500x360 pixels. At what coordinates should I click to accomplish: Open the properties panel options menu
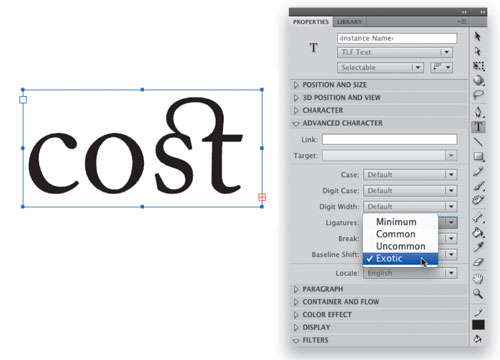[x=462, y=22]
